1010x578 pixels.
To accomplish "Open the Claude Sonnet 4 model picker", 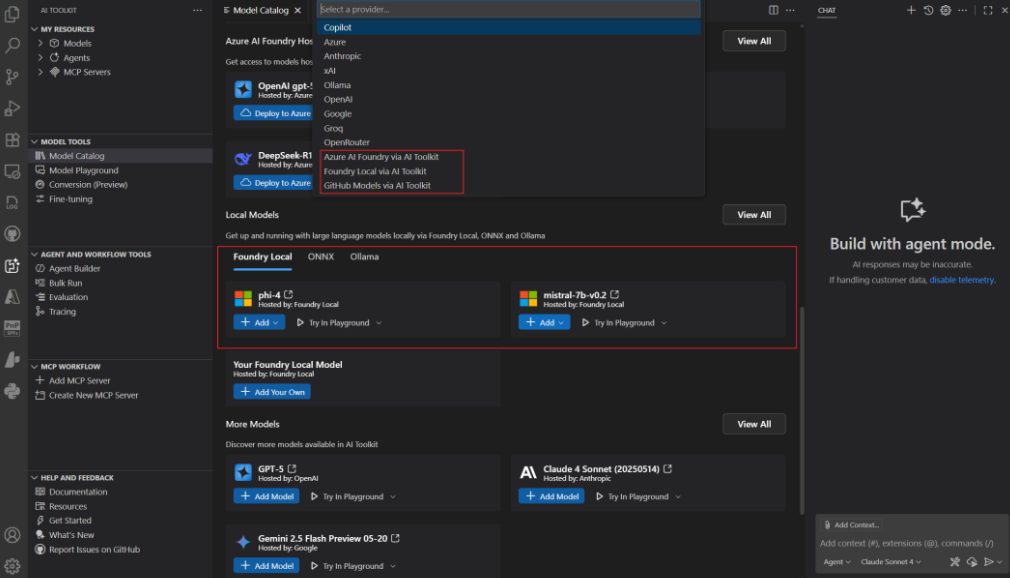I will 889,561.
